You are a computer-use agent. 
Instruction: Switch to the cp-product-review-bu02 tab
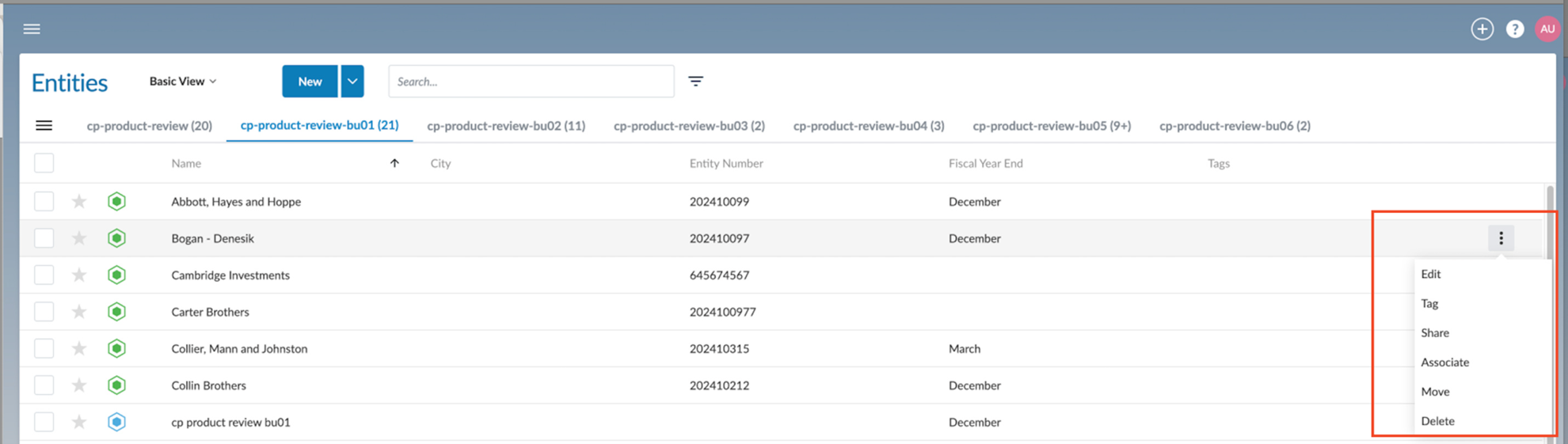click(506, 126)
